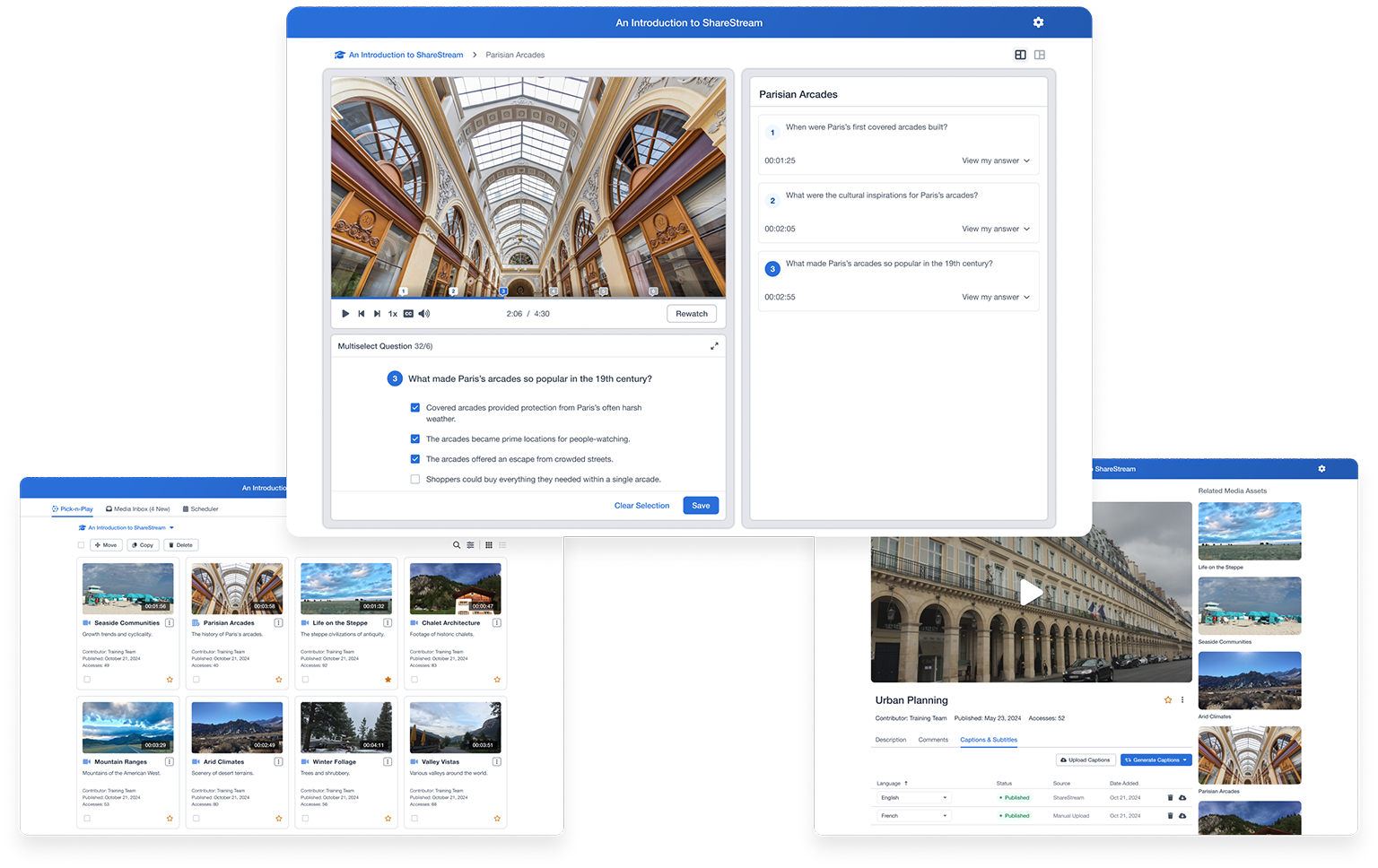Image resolution: width=1378 pixels, height=868 pixels.
Task: Star the Winter Foliage video card
Action: (388, 819)
